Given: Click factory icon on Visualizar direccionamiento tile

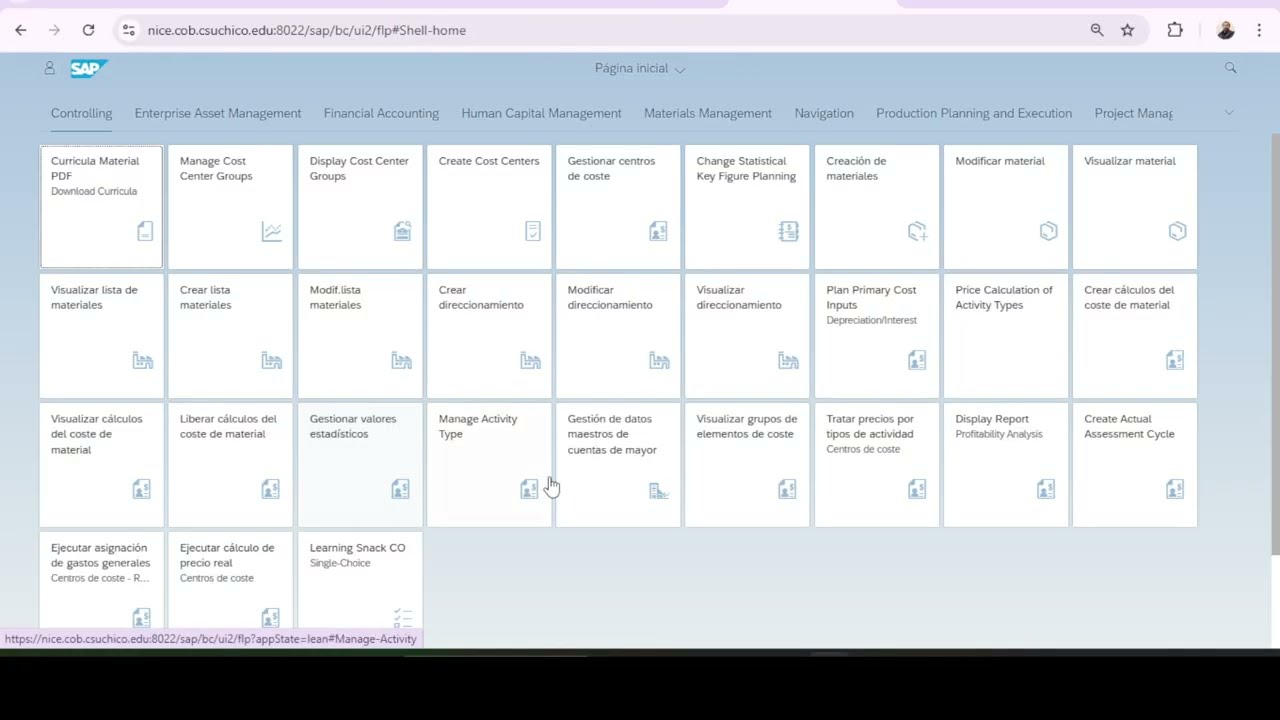Looking at the screenshot, I should coord(789,361).
